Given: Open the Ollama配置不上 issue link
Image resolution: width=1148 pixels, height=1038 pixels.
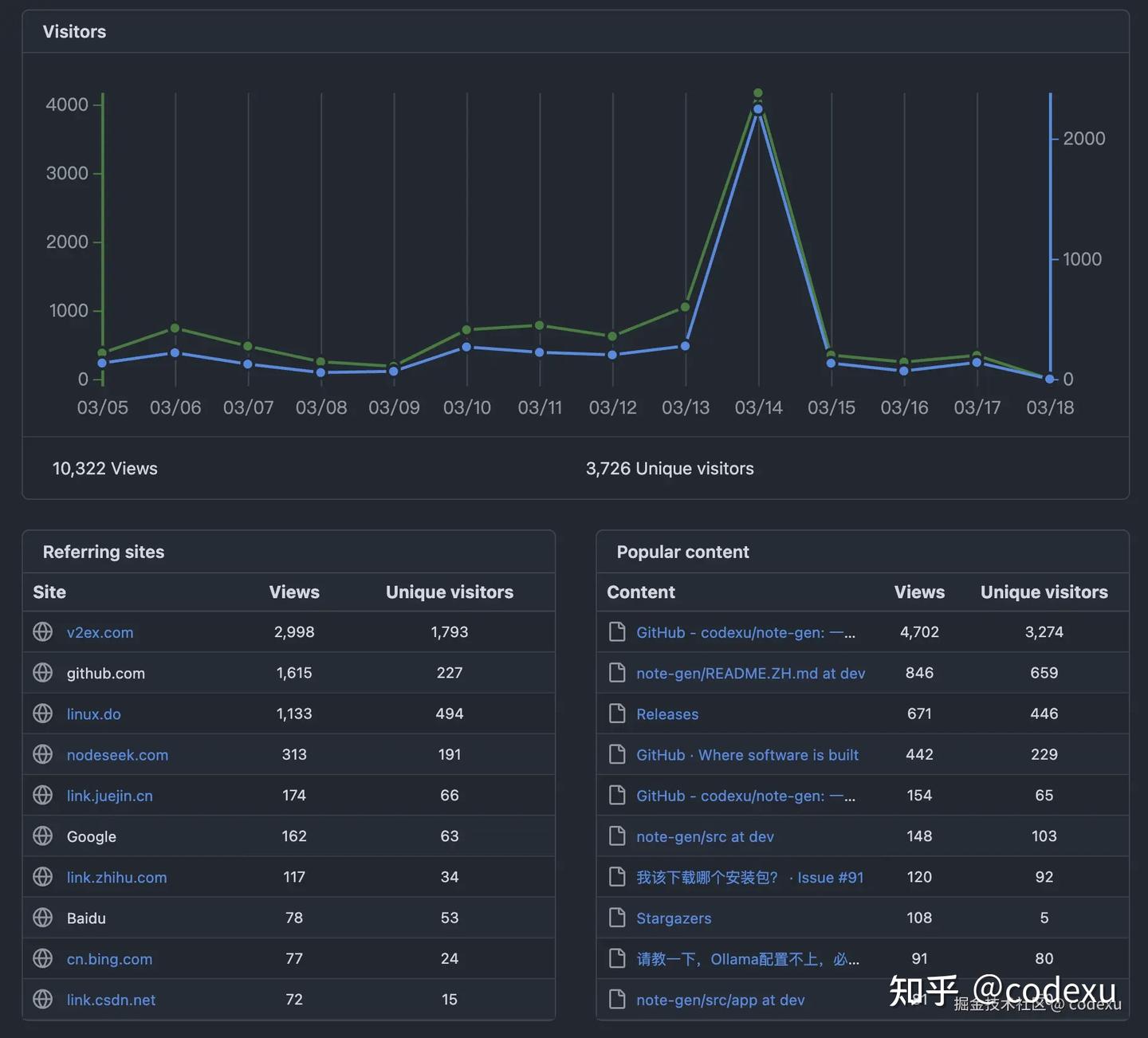Looking at the screenshot, I should pos(748,959).
